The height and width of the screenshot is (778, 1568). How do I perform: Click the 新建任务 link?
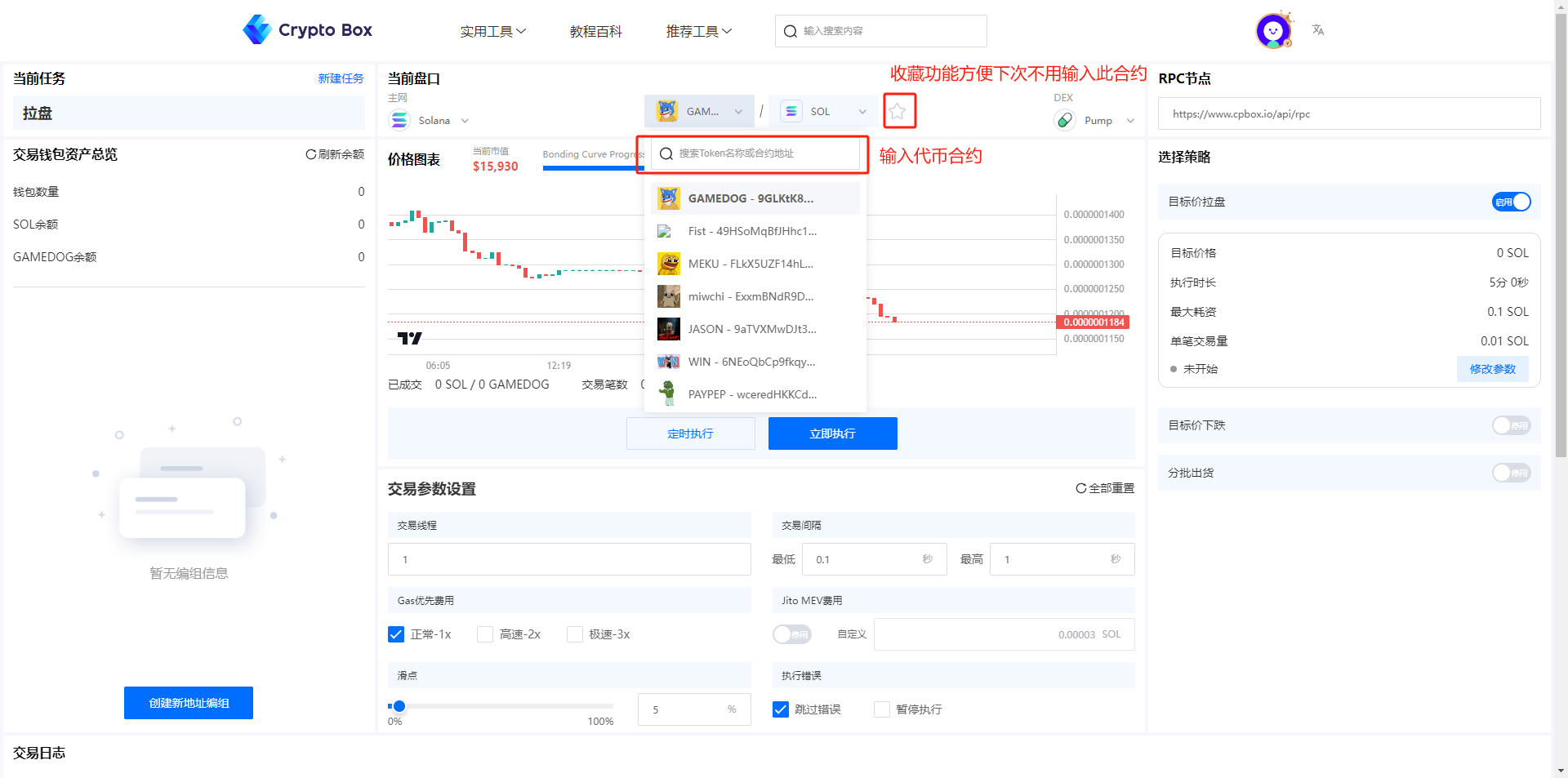(x=341, y=78)
